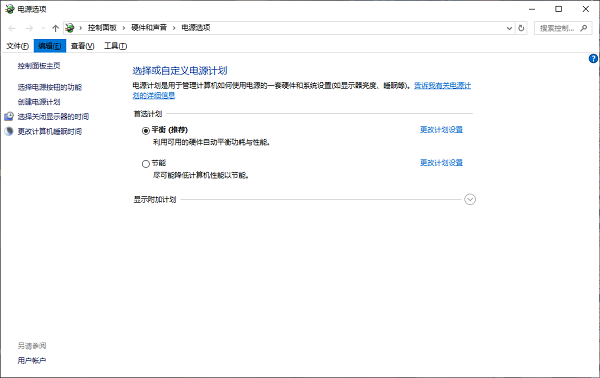Viewport: 600px width, 378px height.
Task: Click the display-off time monitor icon
Action: pyautogui.click(x=9, y=116)
